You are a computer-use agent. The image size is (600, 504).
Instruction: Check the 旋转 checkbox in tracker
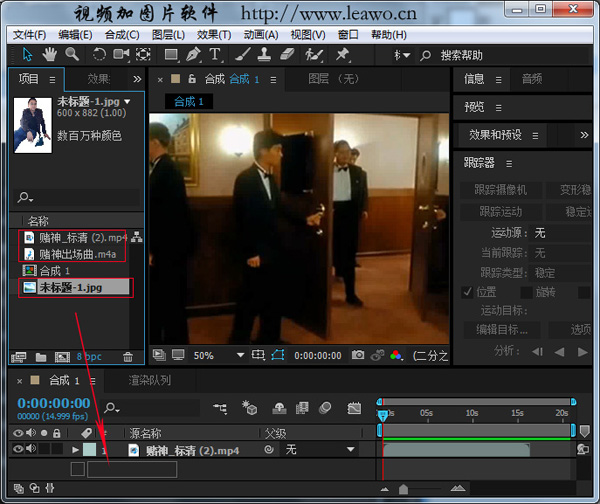[527, 292]
